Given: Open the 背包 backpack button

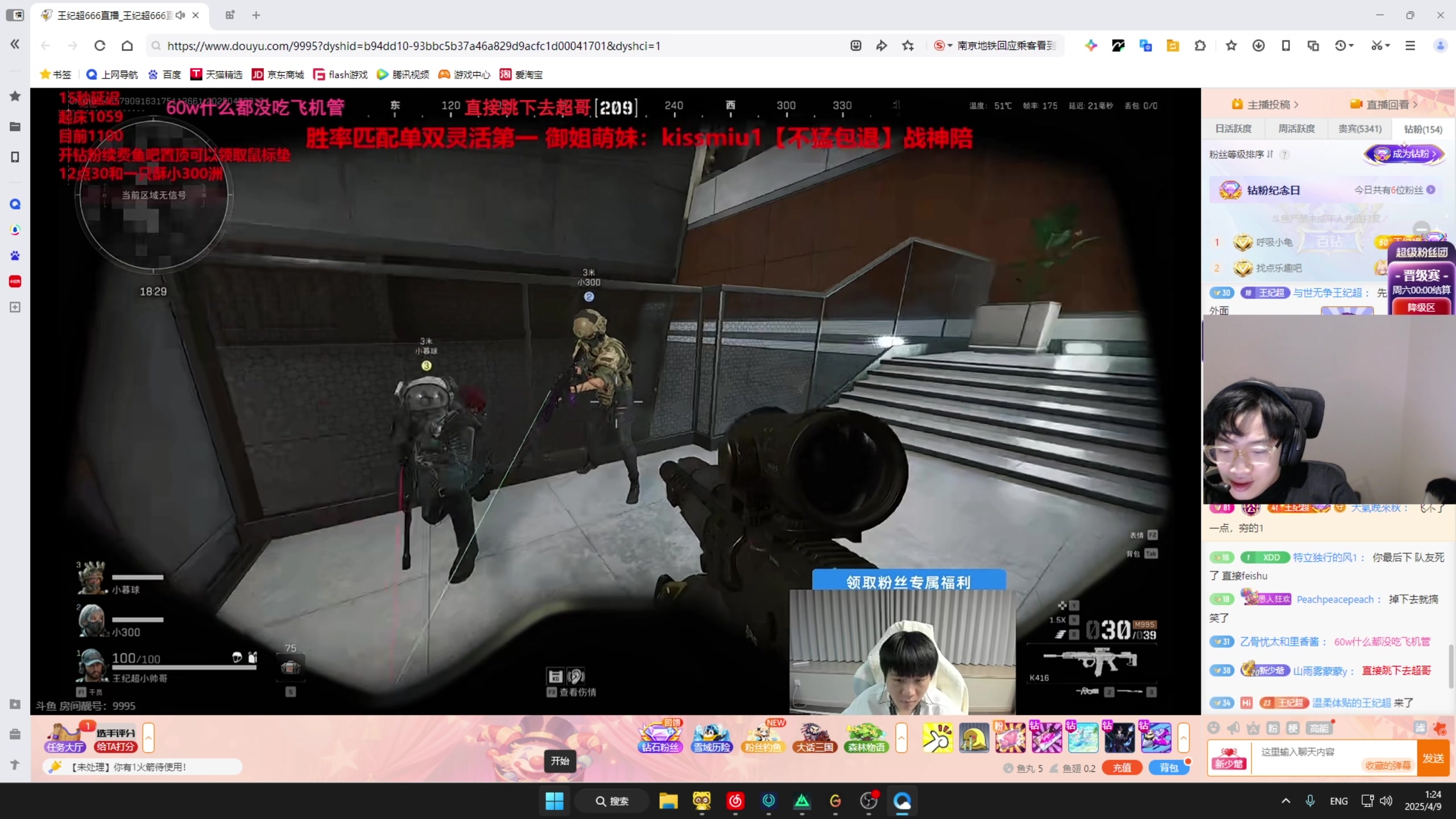Looking at the screenshot, I should click(x=1169, y=768).
